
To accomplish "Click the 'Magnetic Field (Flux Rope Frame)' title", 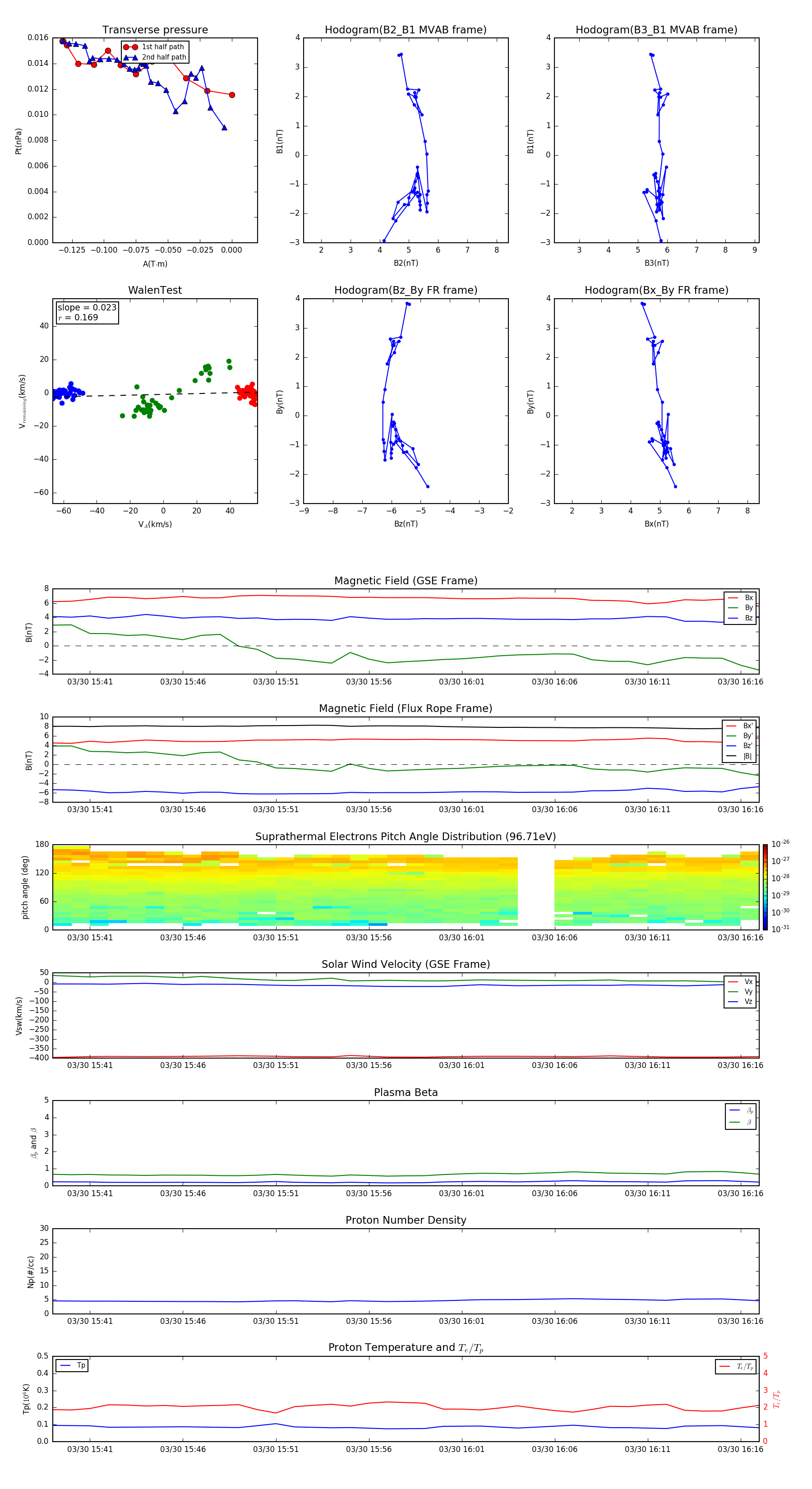I will coord(406,709).
